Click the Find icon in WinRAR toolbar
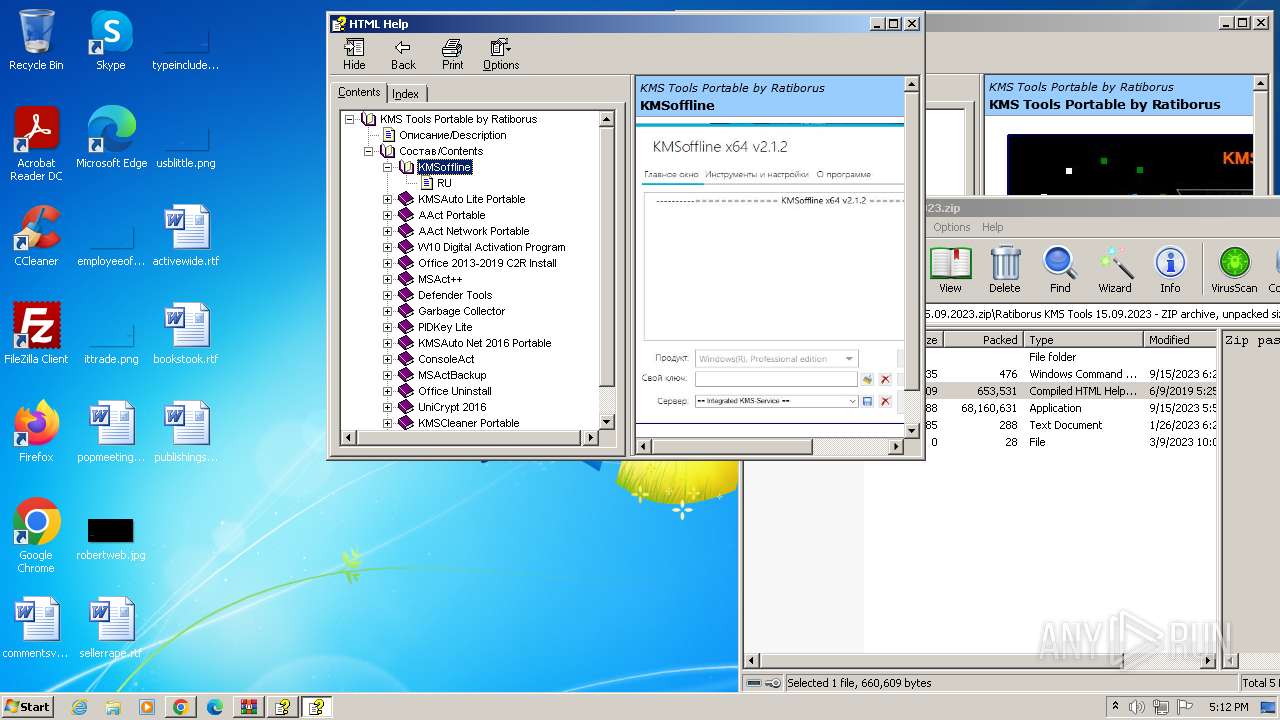 [x=1060, y=269]
